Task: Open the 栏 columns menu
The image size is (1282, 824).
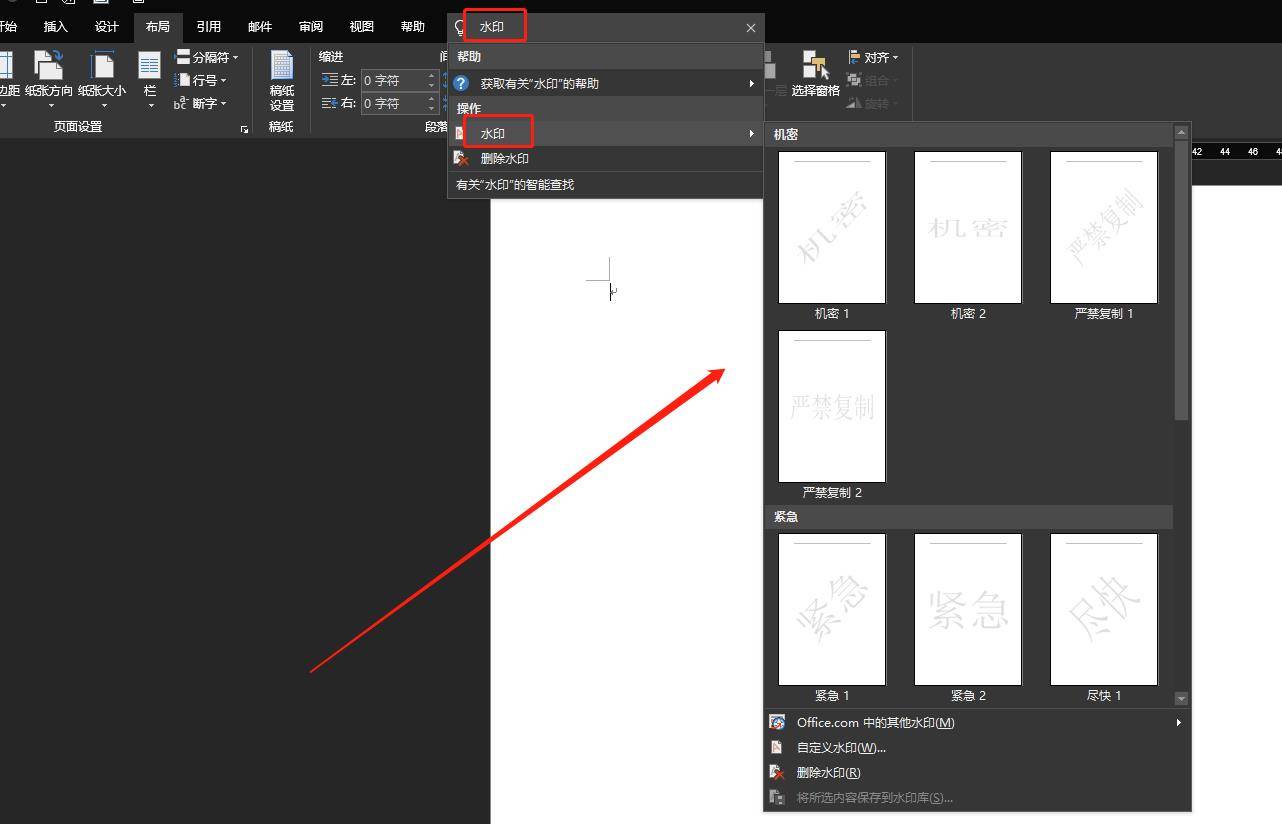Action: point(149,80)
